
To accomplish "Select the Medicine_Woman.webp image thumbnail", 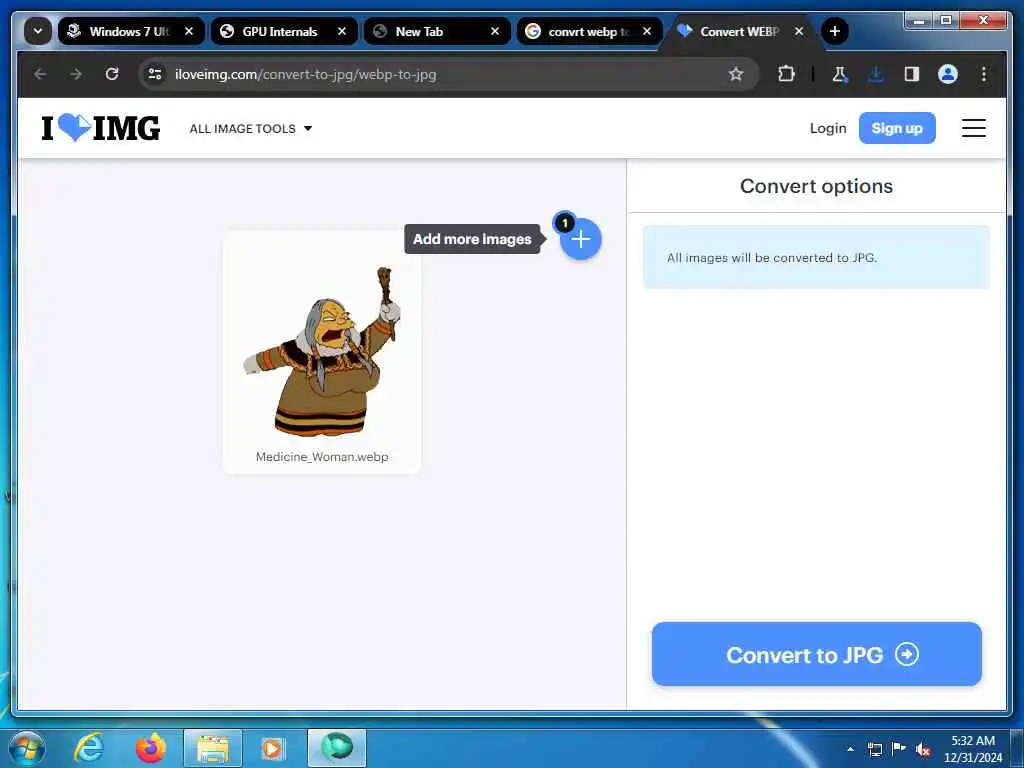I will pyautogui.click(x=322, y=351).
